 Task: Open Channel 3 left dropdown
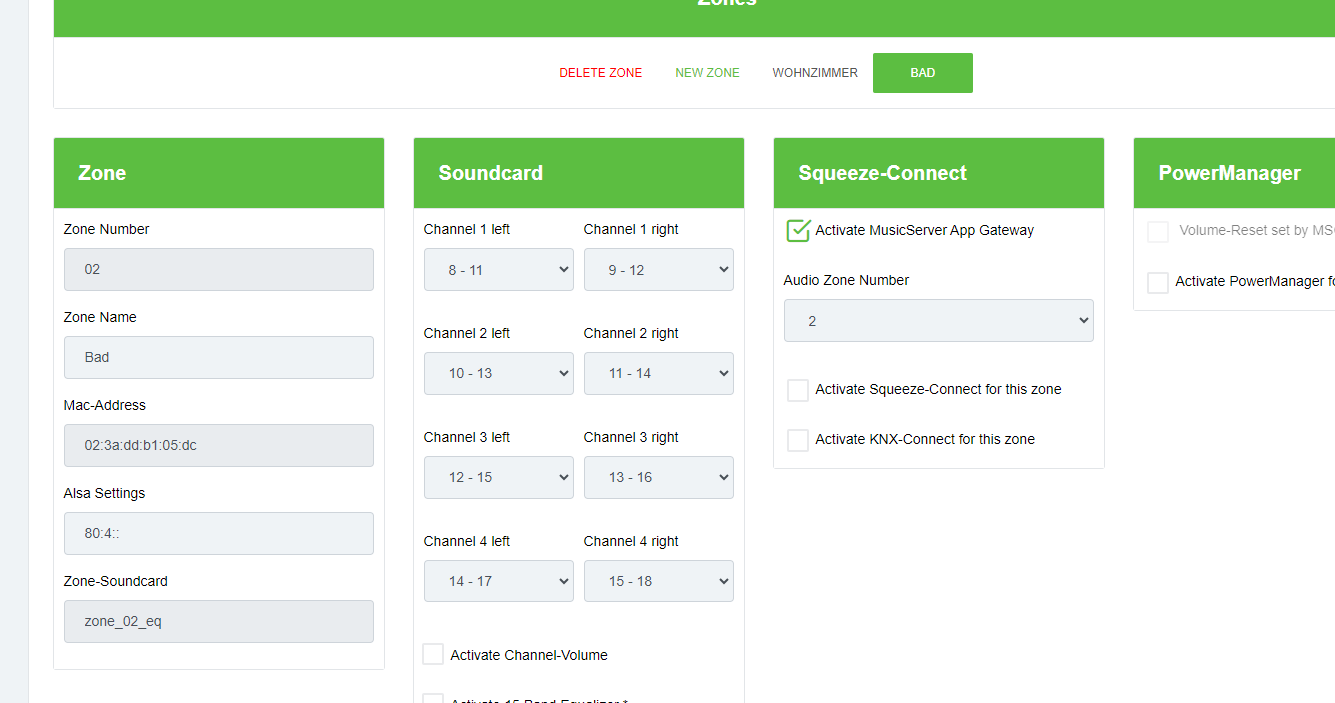498,478
